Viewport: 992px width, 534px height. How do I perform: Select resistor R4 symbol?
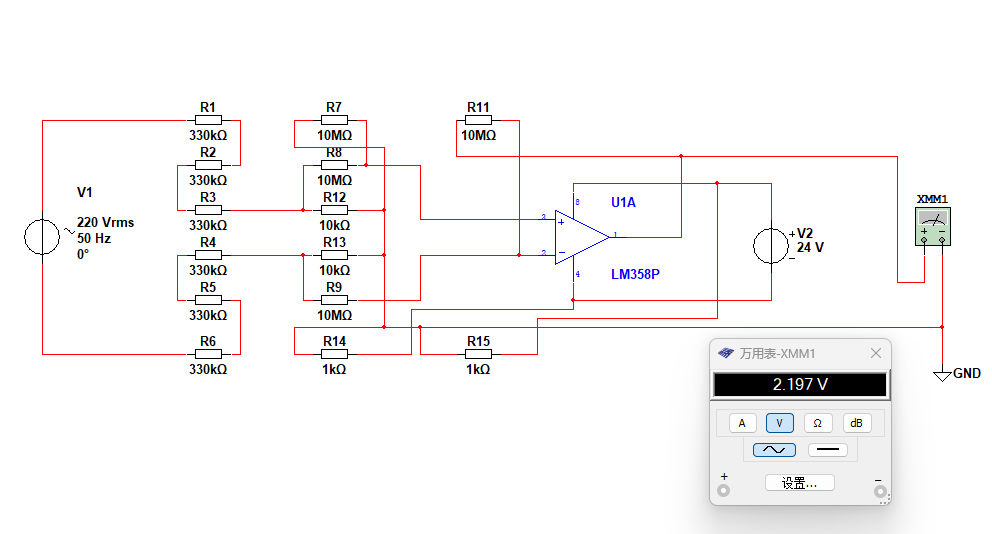point(208,255)
